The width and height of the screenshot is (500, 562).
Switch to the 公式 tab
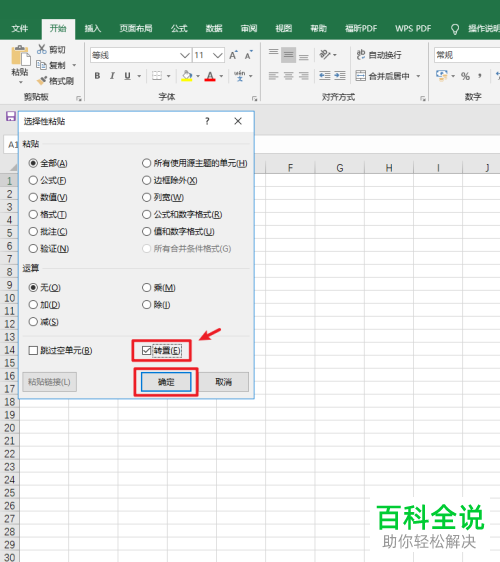pos(179,28)
